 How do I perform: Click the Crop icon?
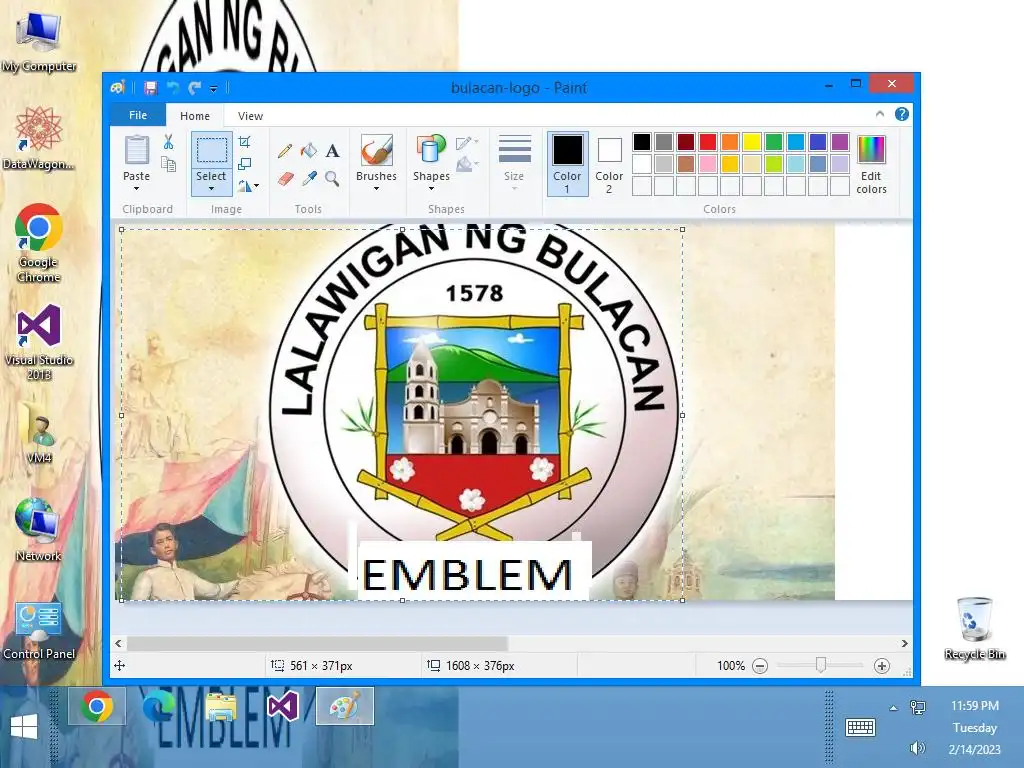pyautogui.click(x=245, y=142)
